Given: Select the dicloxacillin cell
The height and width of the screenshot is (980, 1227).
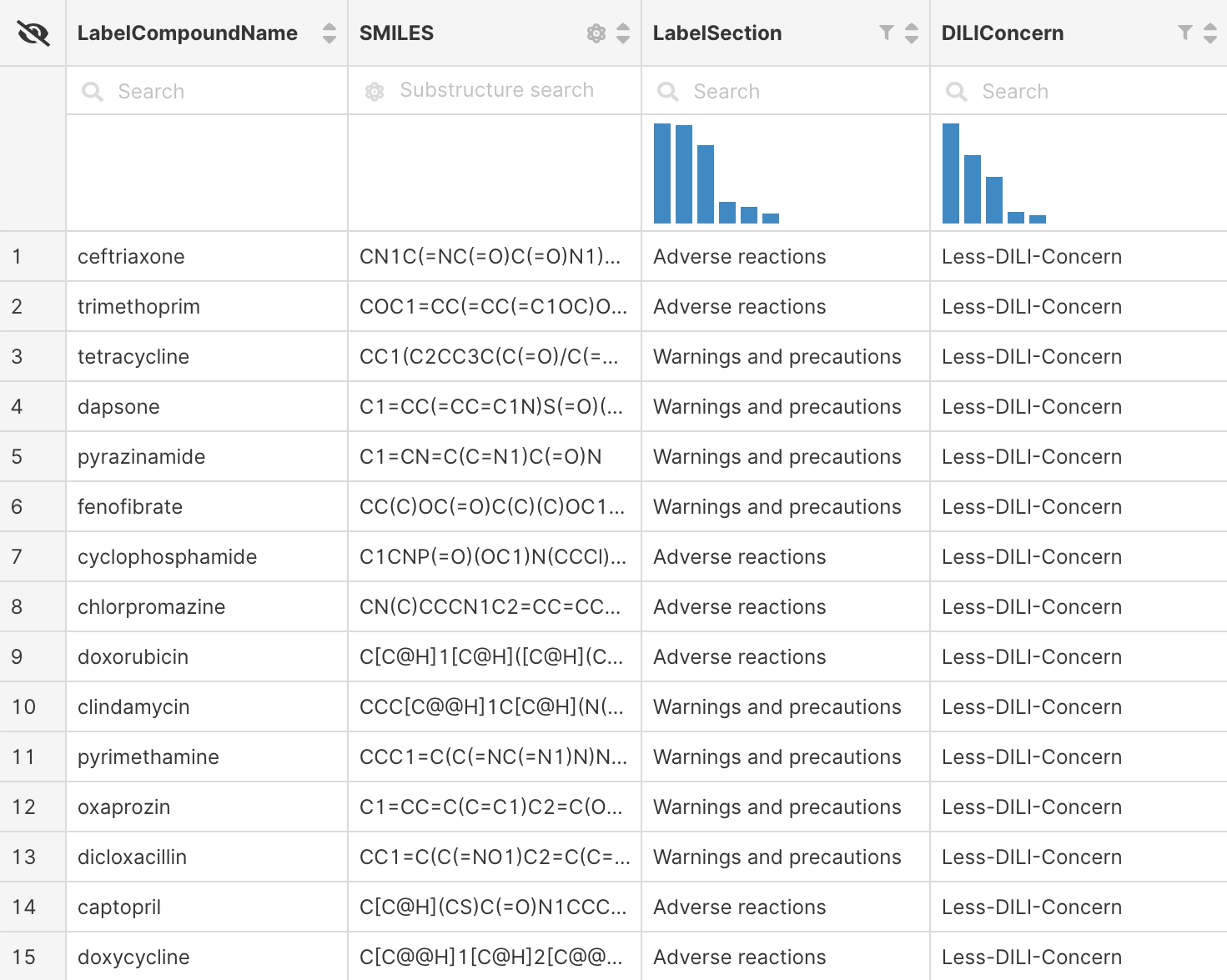Looking at the screenshot, I should pos(207,857).
